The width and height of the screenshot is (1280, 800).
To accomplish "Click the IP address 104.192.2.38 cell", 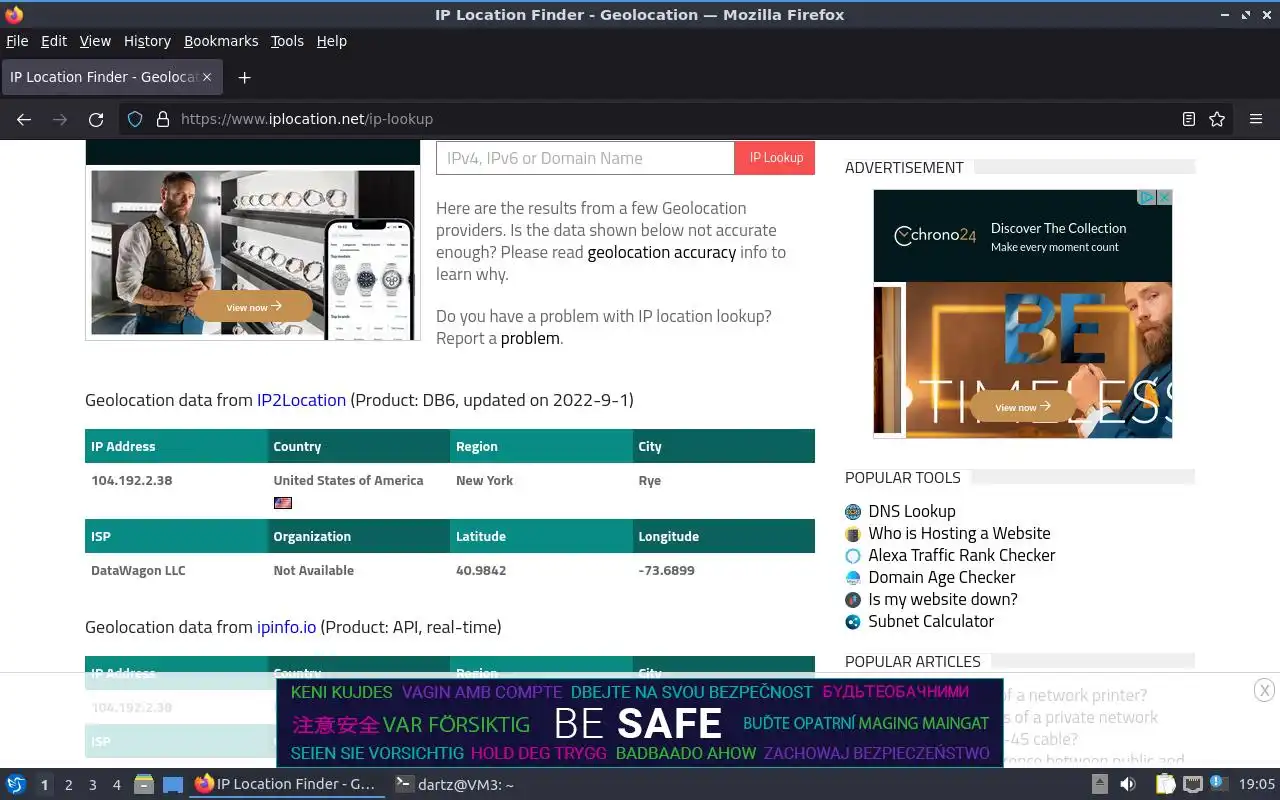I will point(131,481).
